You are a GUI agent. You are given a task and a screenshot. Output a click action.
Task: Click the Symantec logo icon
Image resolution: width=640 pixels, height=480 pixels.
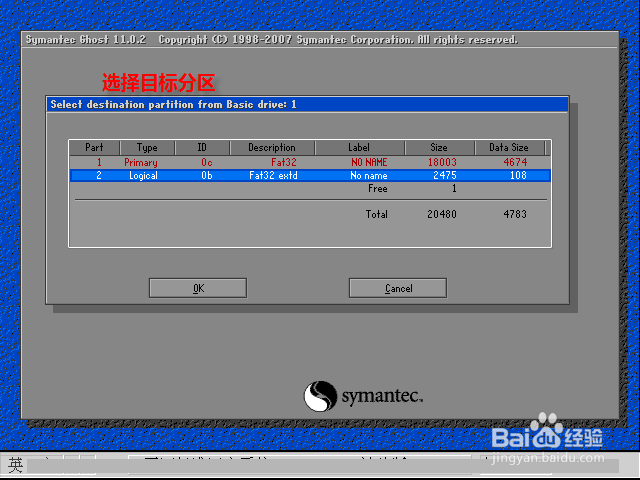click(x=320, y=396)
